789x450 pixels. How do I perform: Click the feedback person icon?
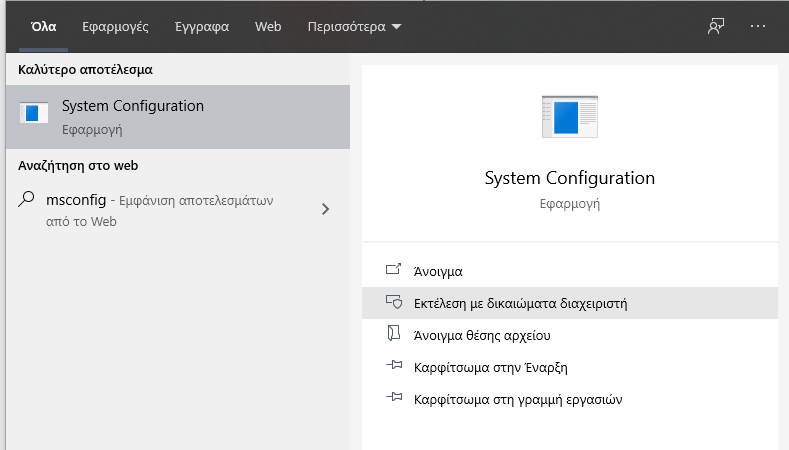pos(716,26)
